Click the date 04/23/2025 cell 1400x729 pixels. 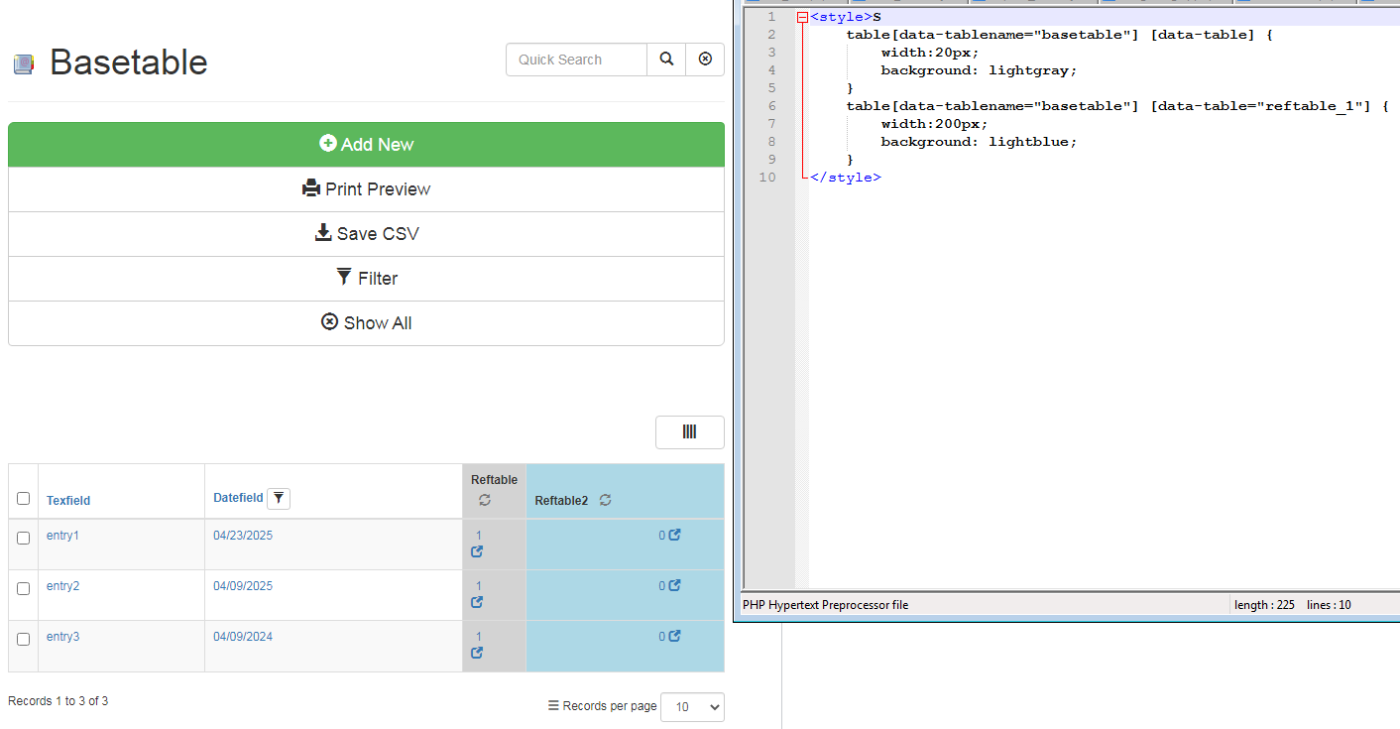pos(242,536)
